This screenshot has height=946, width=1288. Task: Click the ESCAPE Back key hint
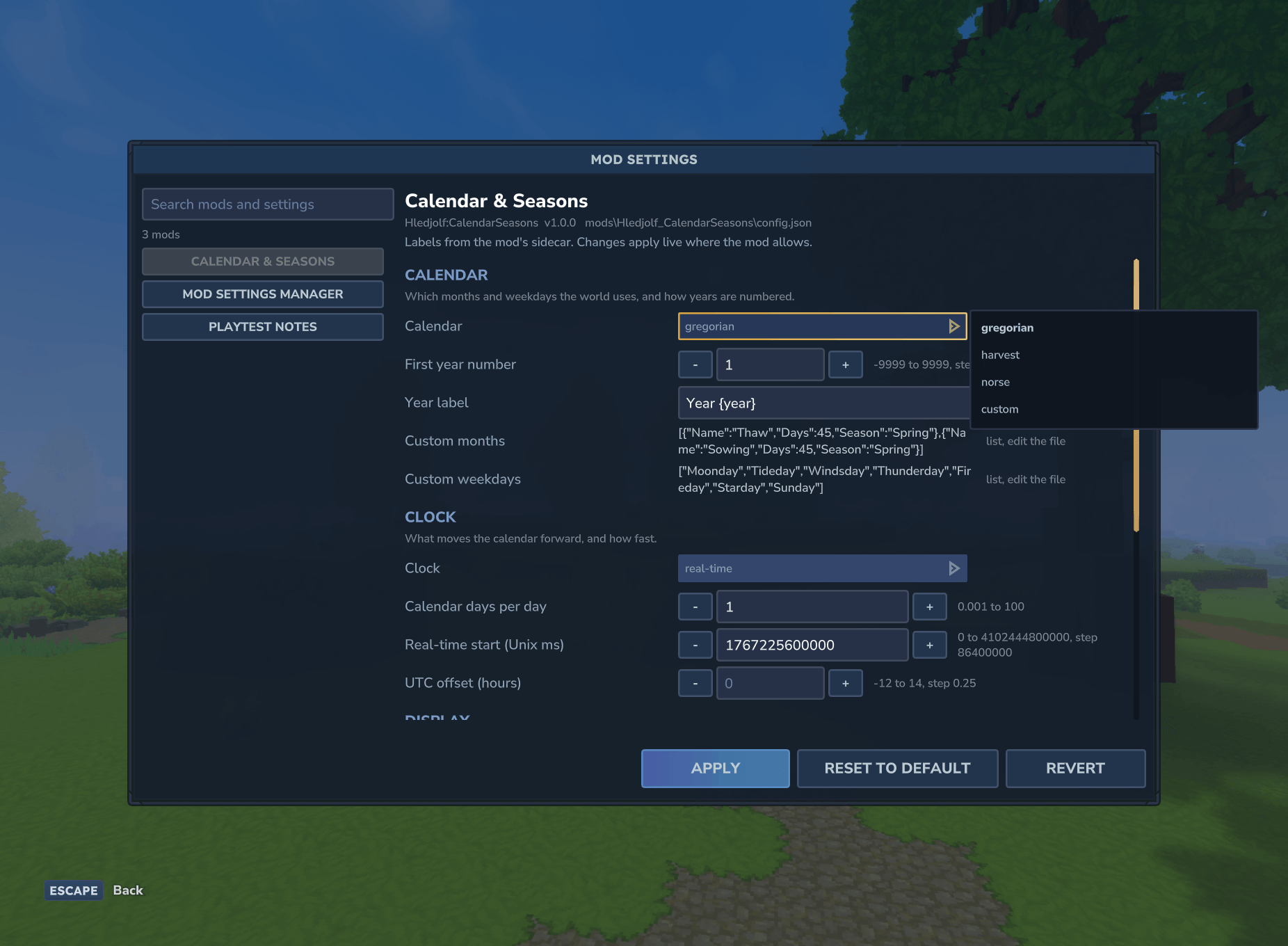point(94,890)
